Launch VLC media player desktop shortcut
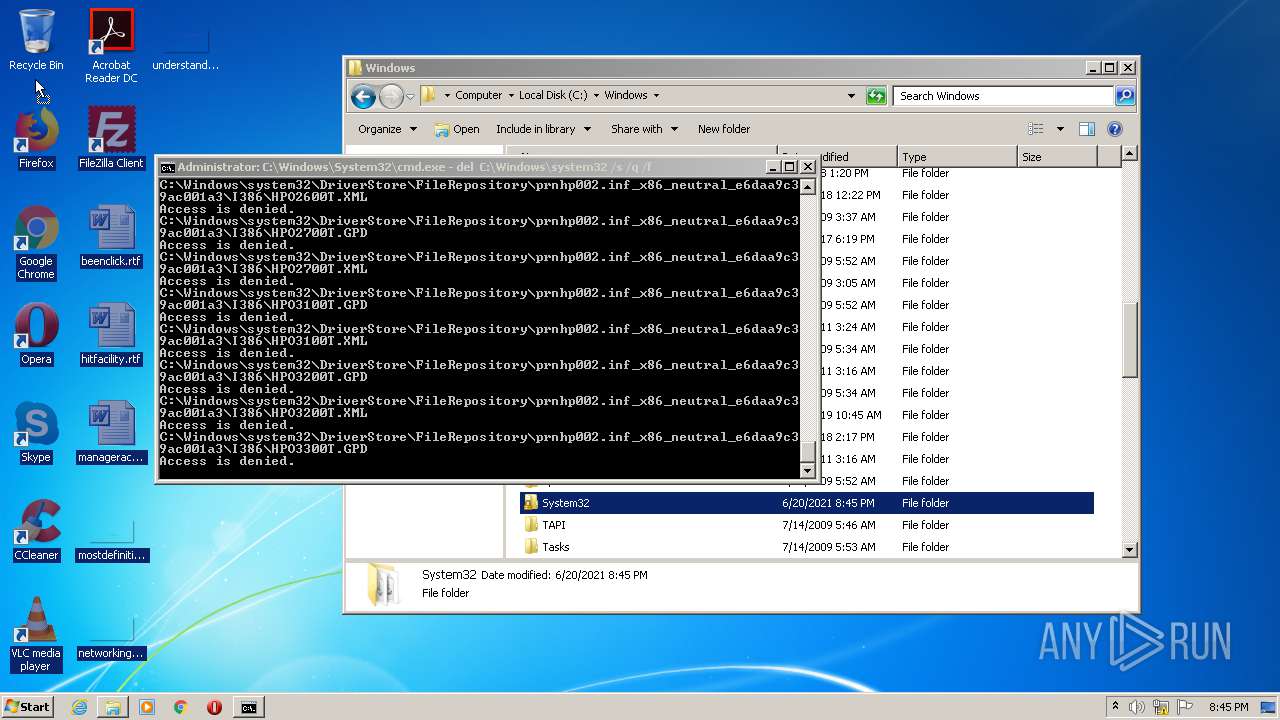Image resolution: width=1280 pixels, height=720 pixels. click(36, 634)
